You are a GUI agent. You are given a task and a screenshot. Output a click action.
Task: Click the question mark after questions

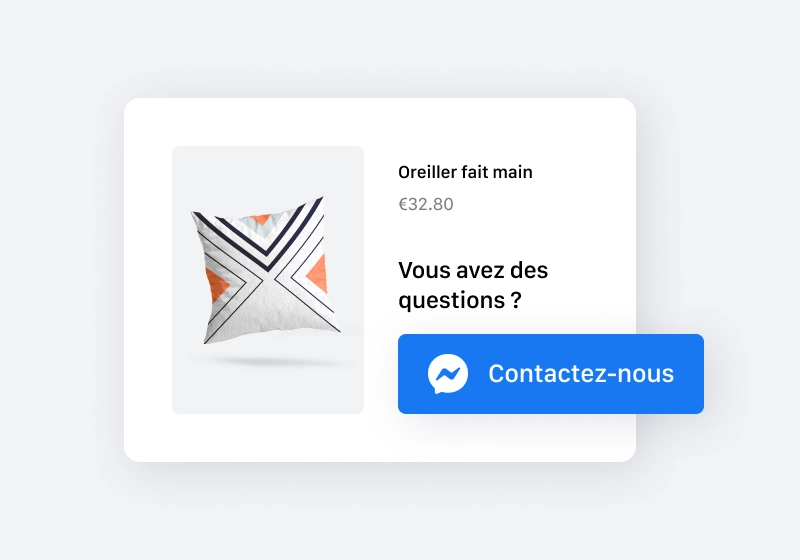(516, 299)
